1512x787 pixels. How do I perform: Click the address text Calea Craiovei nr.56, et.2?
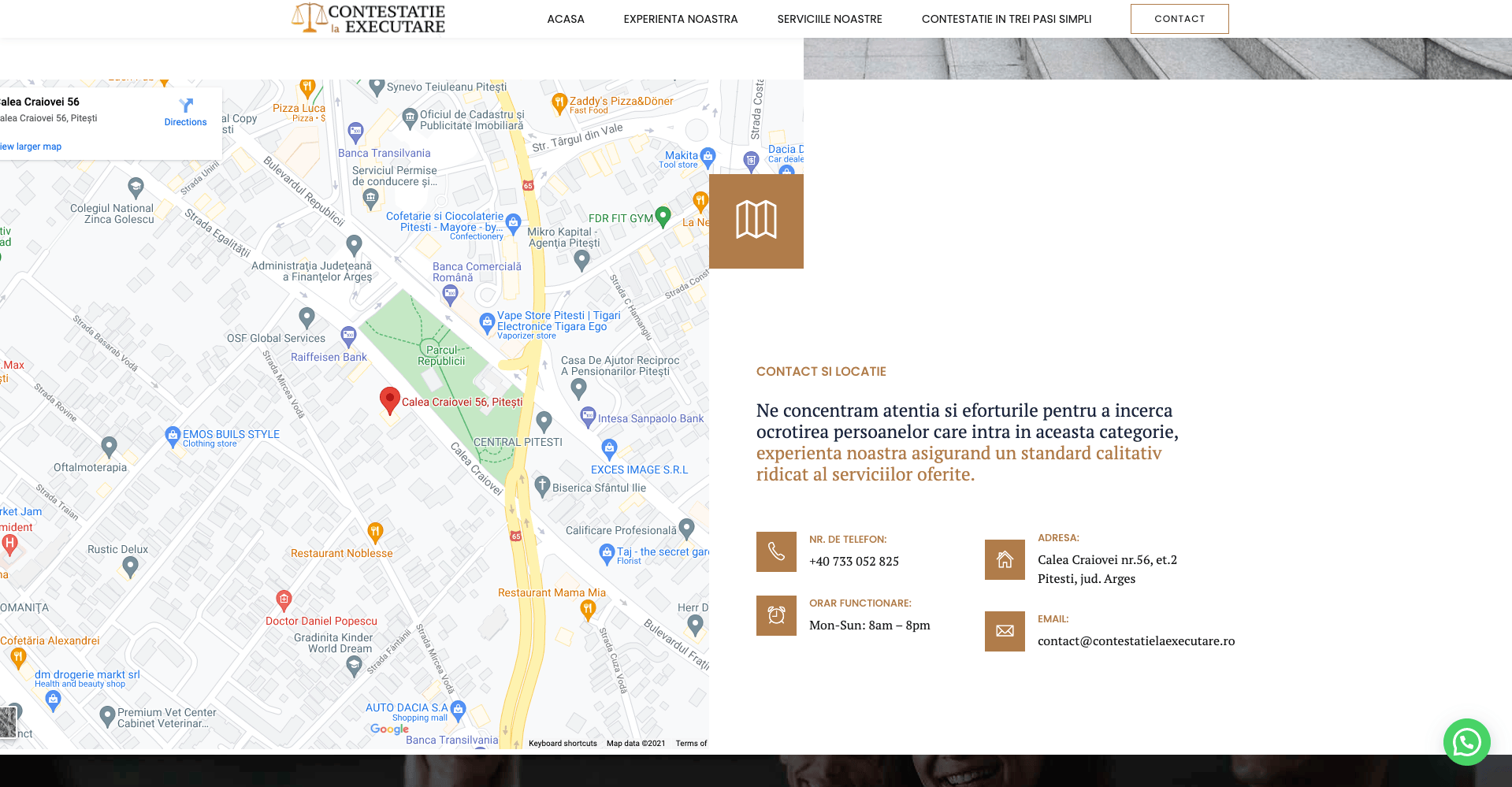tap(1107, 560)
